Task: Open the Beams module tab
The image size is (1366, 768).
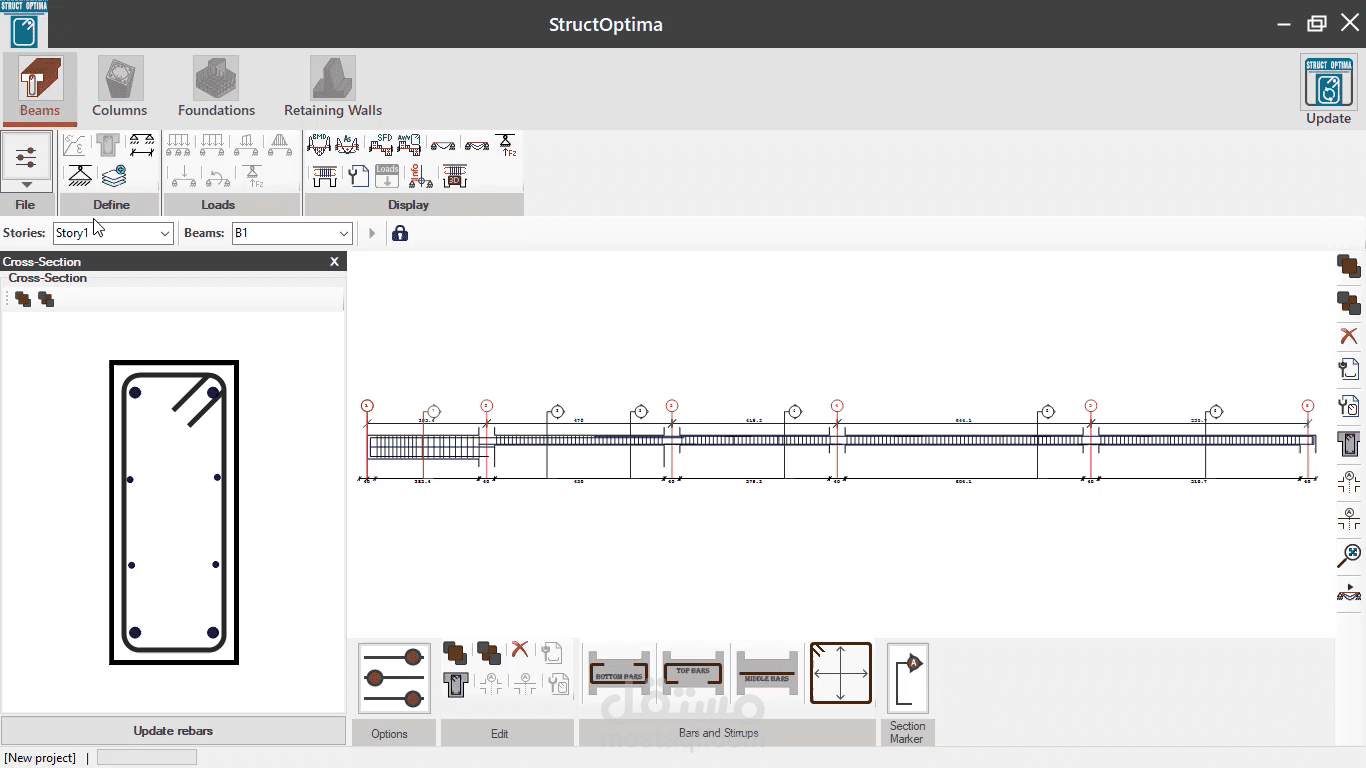Action: (x=40, y=88)
